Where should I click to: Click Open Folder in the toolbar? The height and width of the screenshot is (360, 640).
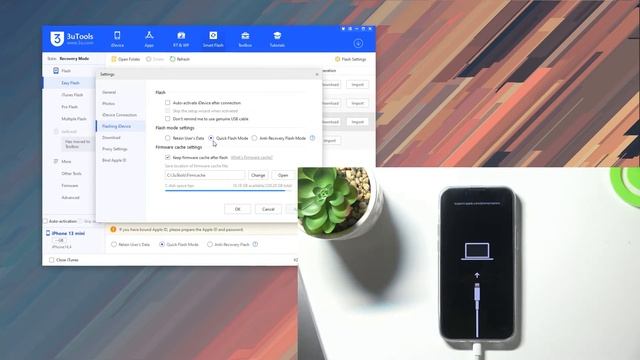(126, 59)
